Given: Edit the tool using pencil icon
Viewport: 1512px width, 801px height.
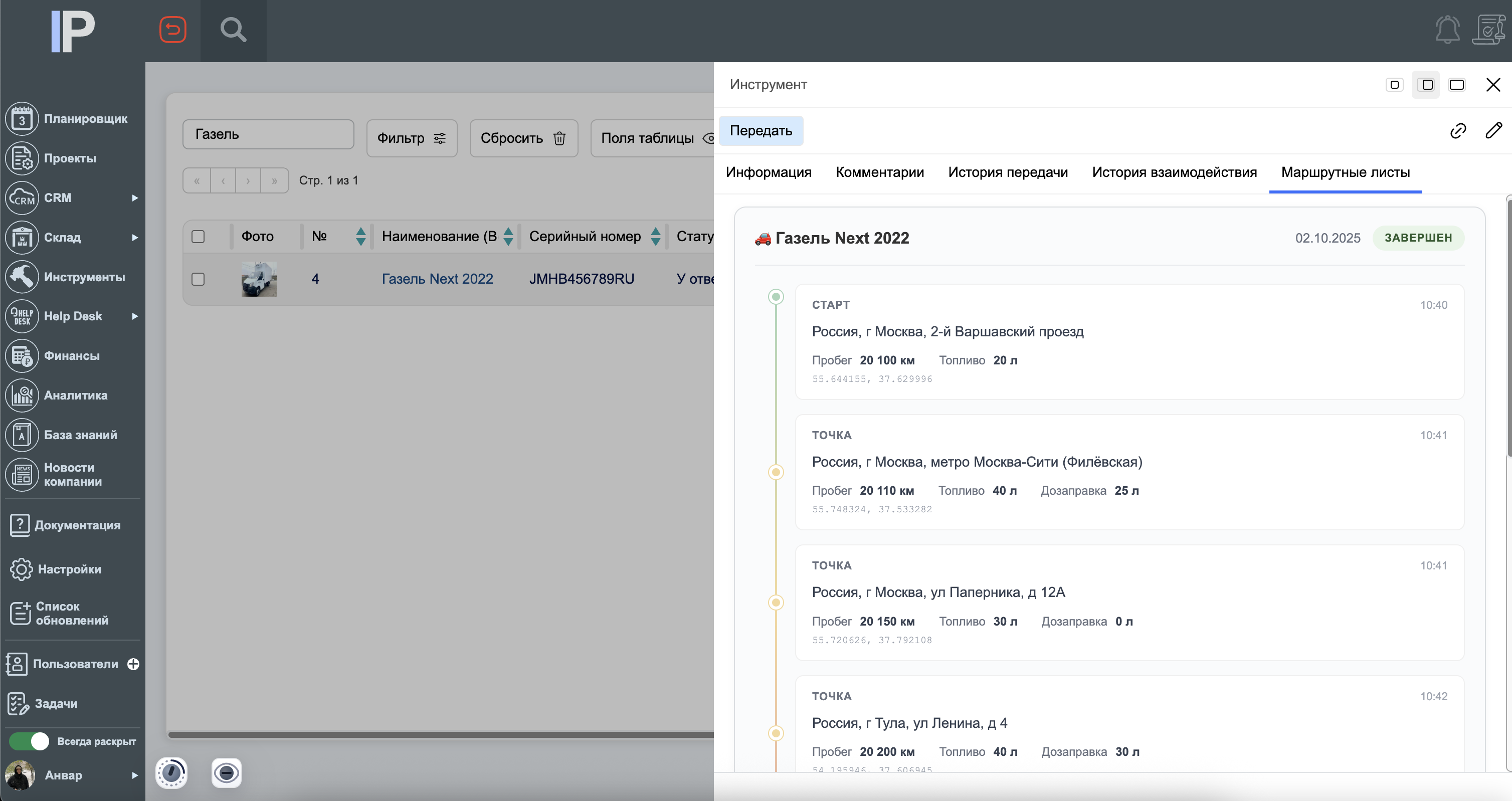Looking at the screenshot, I should coord(1494,131).
